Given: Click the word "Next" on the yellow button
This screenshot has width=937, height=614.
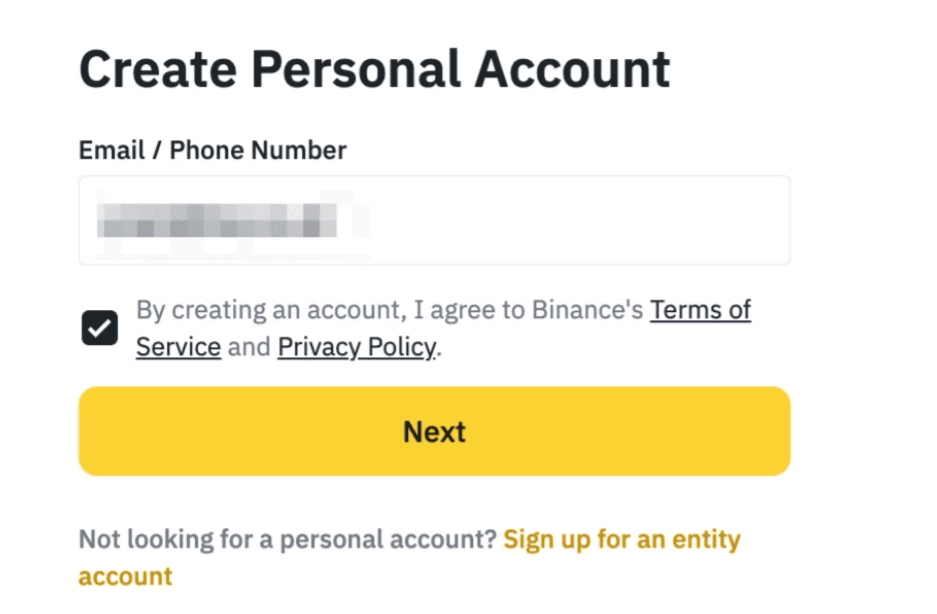Looking at the screenshot, I should 434,432.
